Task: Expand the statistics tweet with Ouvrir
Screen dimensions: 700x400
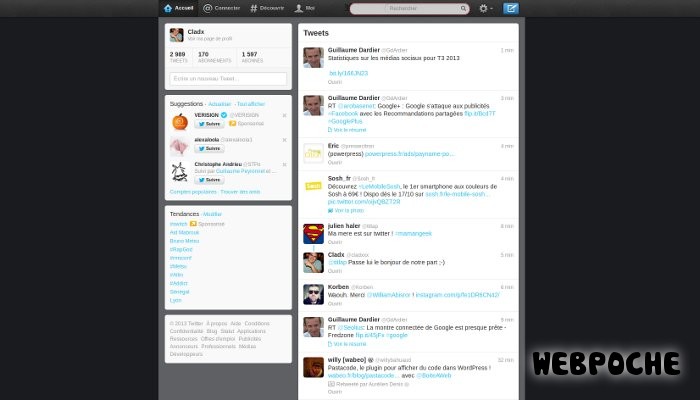Action: pyautogui.click(x=335, y=82)
